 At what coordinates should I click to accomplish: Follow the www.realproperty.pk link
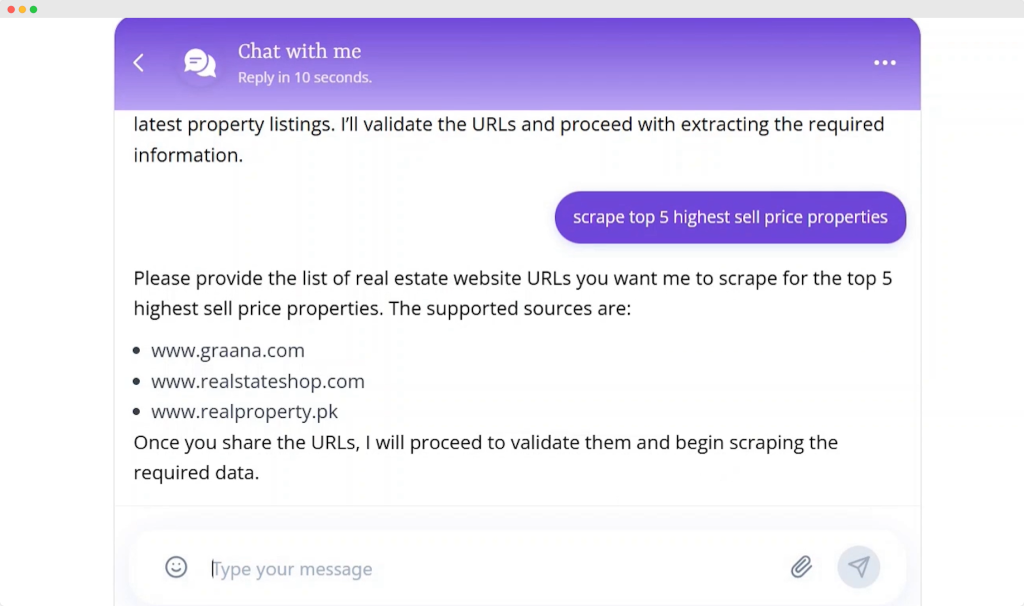point(245,411)
